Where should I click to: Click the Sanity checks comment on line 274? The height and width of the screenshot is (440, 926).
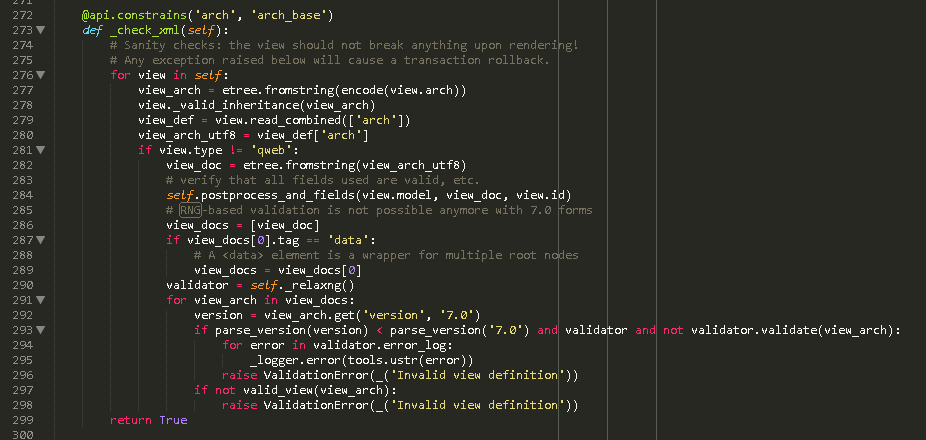pos(344,45)
